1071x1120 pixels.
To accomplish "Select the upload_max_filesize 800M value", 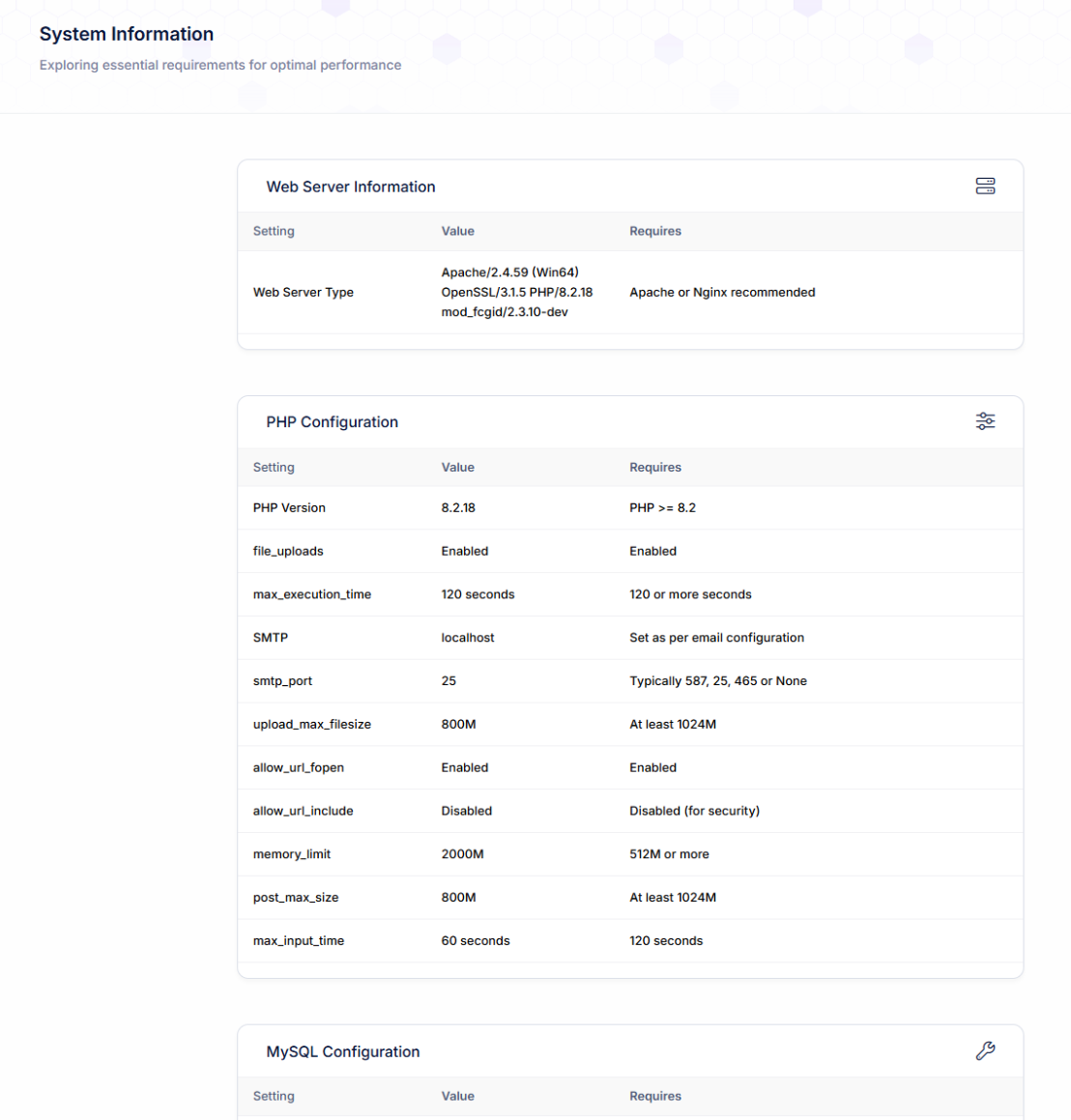I will 458,724.
